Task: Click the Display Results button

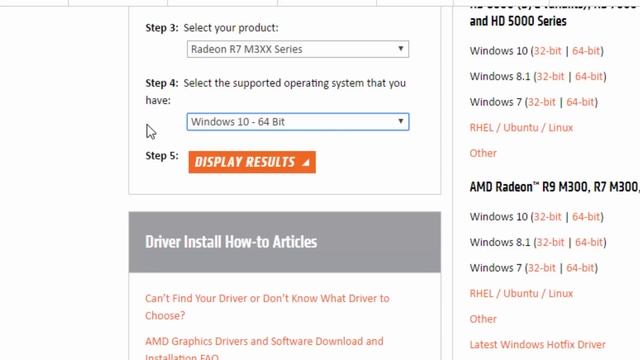Action: click(x=252, y=162)
